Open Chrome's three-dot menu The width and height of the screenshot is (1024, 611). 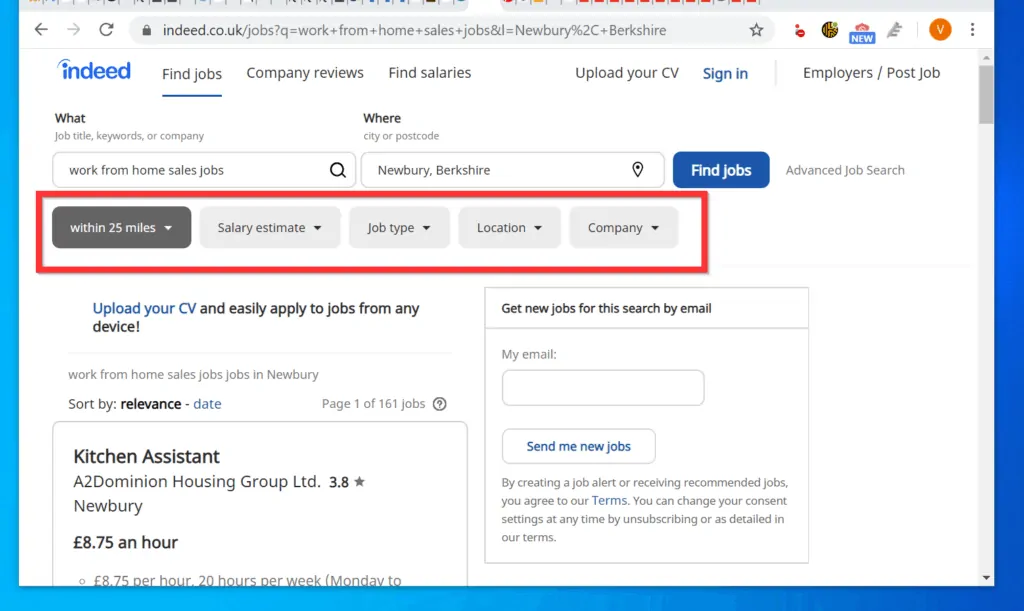click(973, 30)
